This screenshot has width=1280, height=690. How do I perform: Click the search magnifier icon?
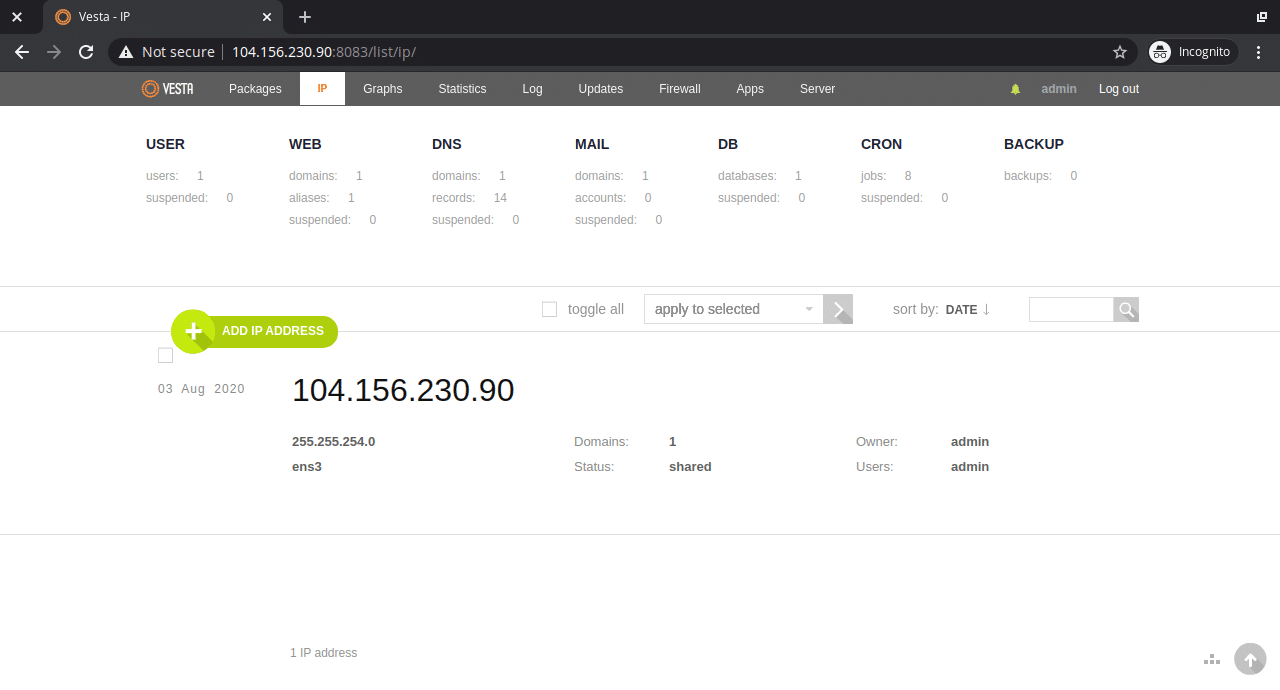point(1126,309)
